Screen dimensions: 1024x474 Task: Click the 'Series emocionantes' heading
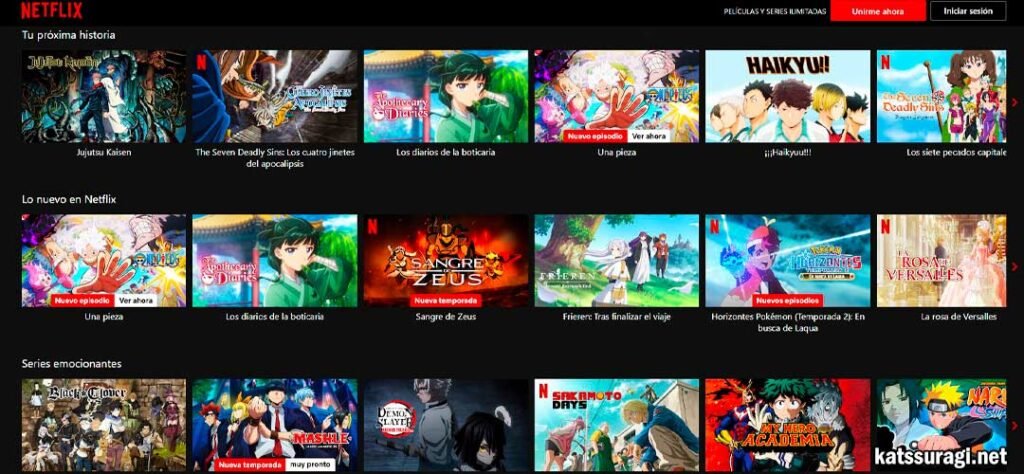coord(72,364)
